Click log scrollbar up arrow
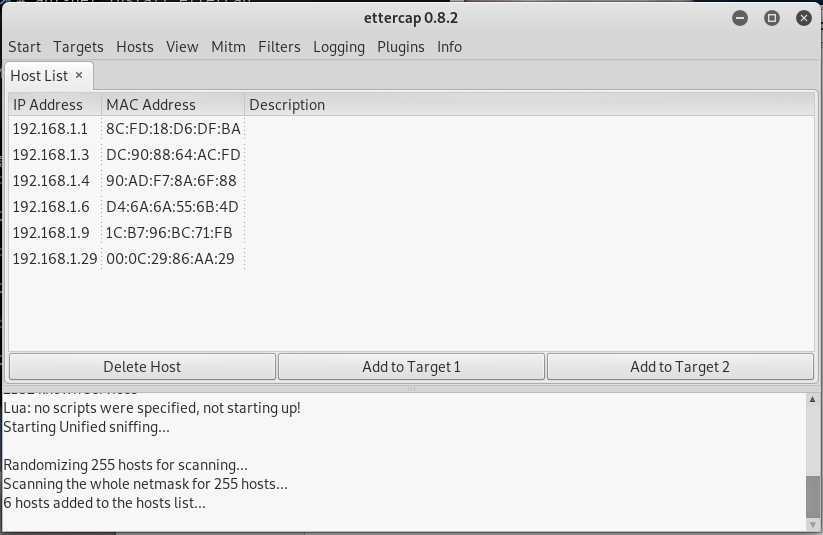This screenshot has width=823, height=535. [x=813, y=400]
